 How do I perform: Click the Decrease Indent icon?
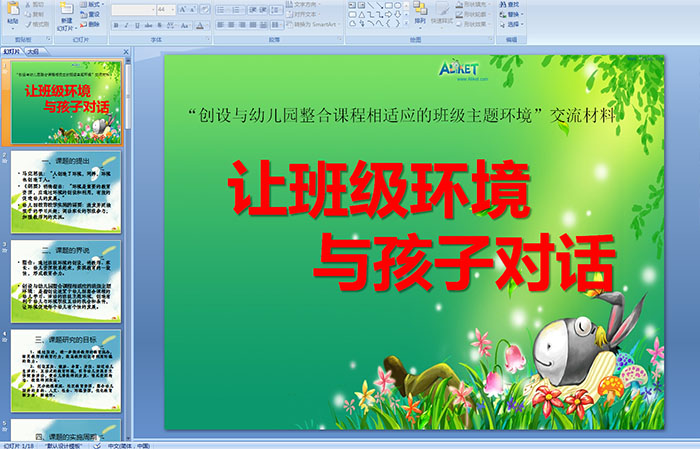pos(253,9)
